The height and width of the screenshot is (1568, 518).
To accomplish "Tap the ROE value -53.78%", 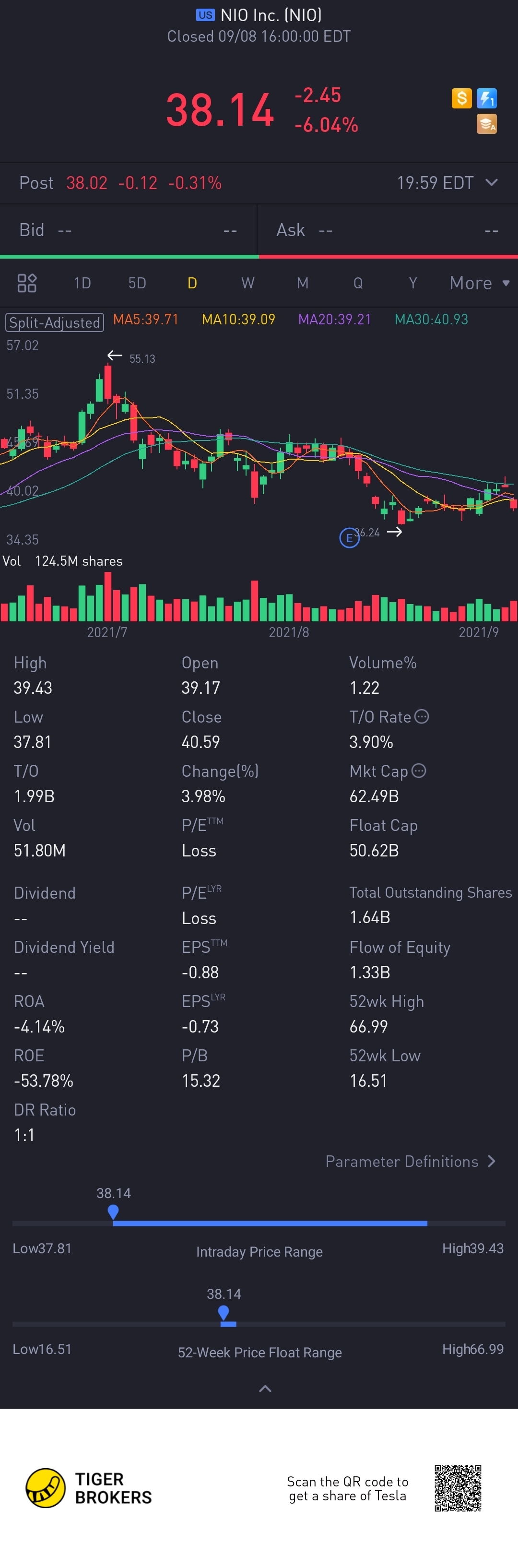I will click(44, 1081).
